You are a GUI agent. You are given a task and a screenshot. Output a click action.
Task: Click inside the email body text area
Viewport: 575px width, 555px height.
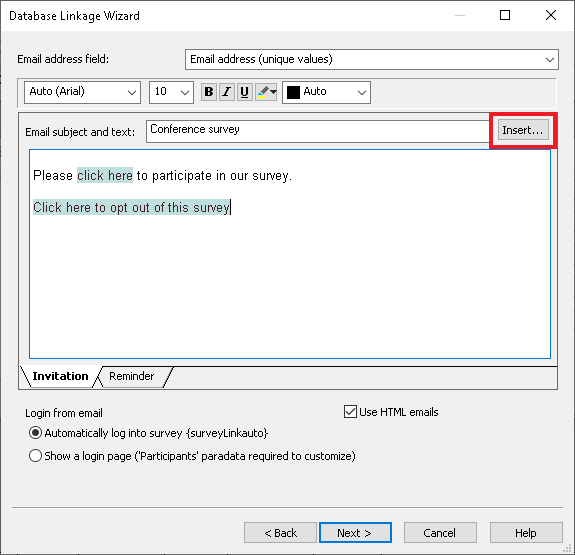290,254
